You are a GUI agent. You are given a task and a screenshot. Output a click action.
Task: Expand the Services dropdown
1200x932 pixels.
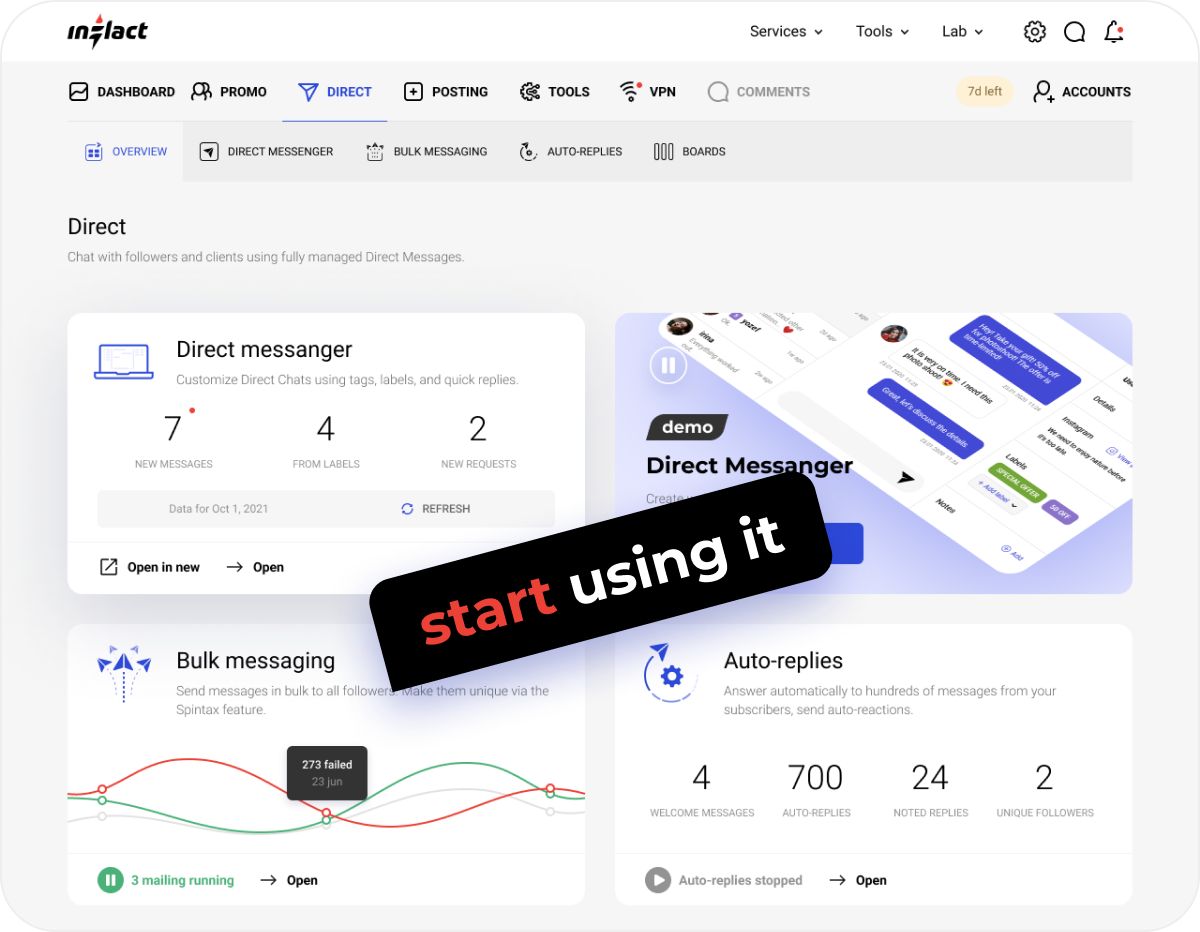pyautogui.click(x=786, y=31)
